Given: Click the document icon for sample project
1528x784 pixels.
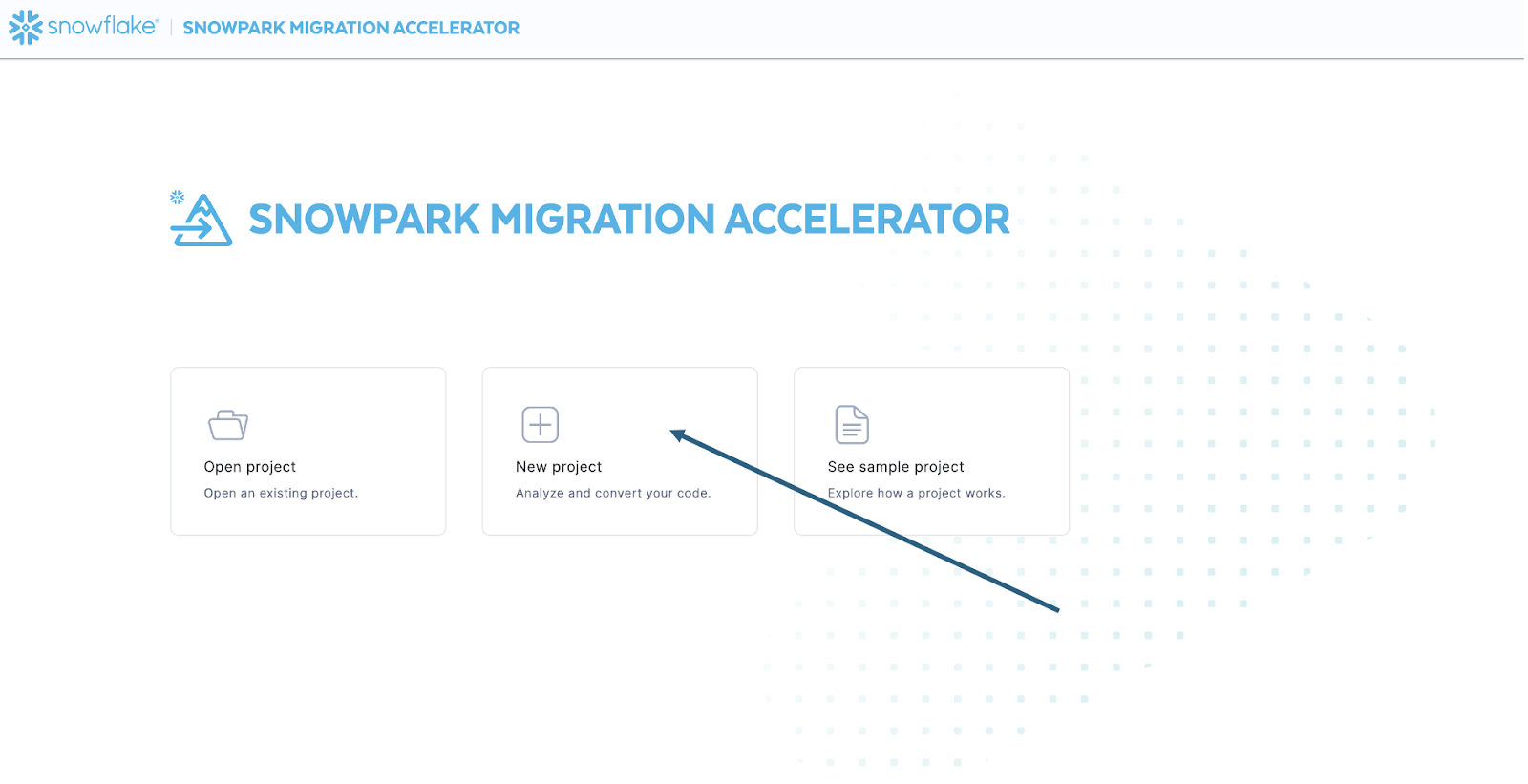Looking at the screenshot, I should point(852,425).
